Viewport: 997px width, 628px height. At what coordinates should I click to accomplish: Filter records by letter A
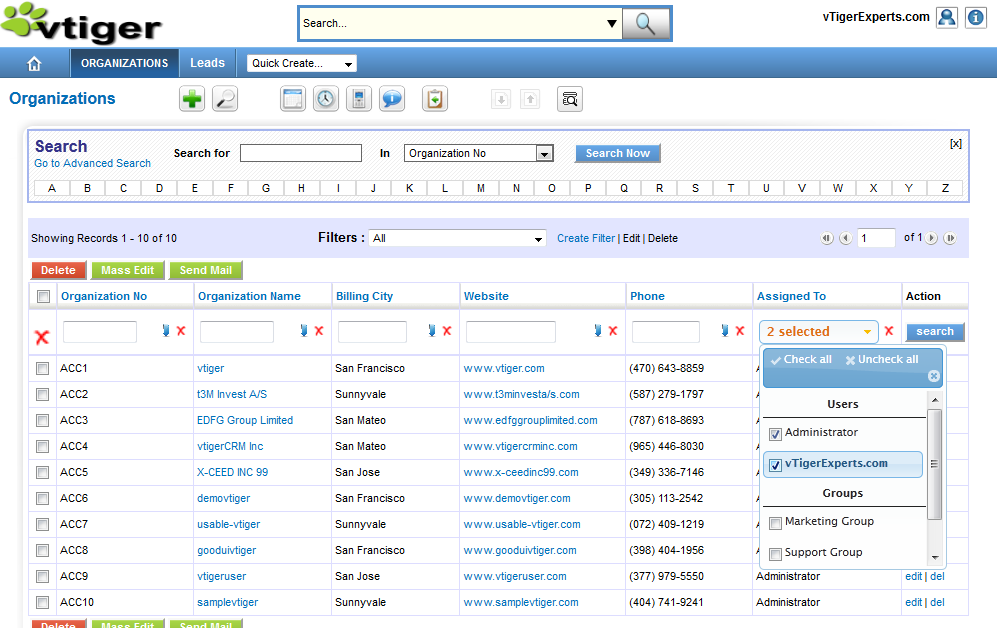pyautogui.click(x=52, y=188)
